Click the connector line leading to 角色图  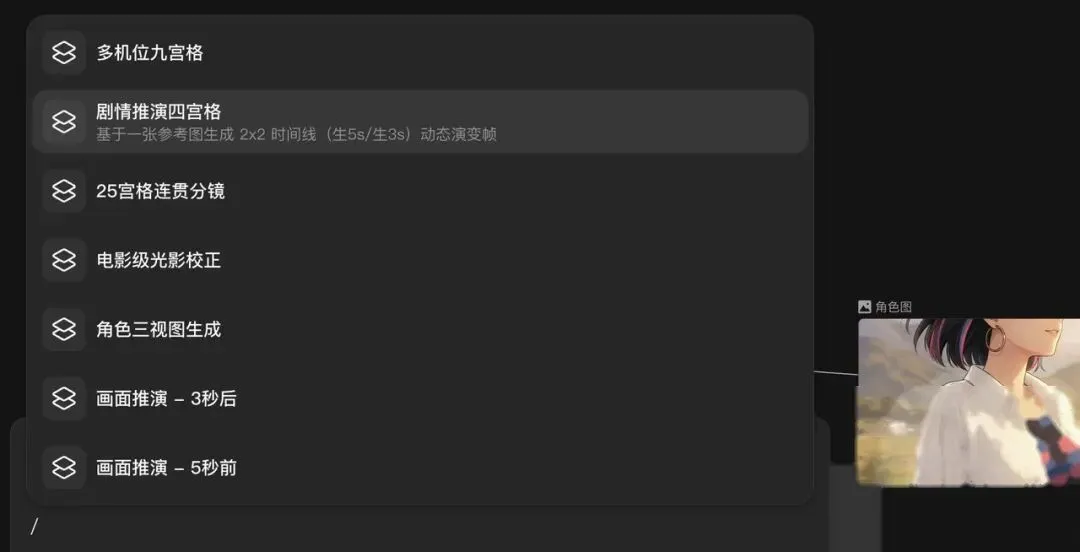tap(835, 373)
